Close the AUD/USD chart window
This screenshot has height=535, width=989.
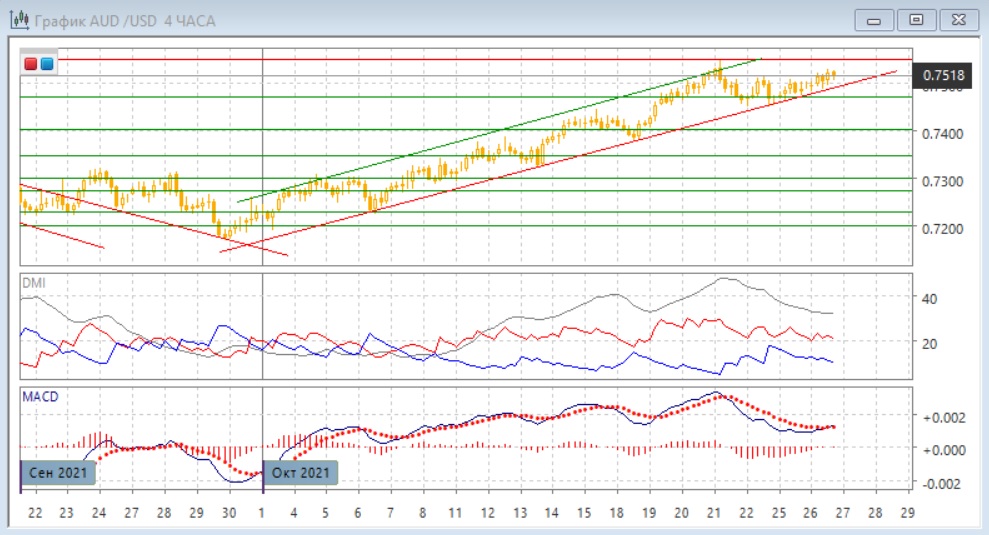[955, 19]
